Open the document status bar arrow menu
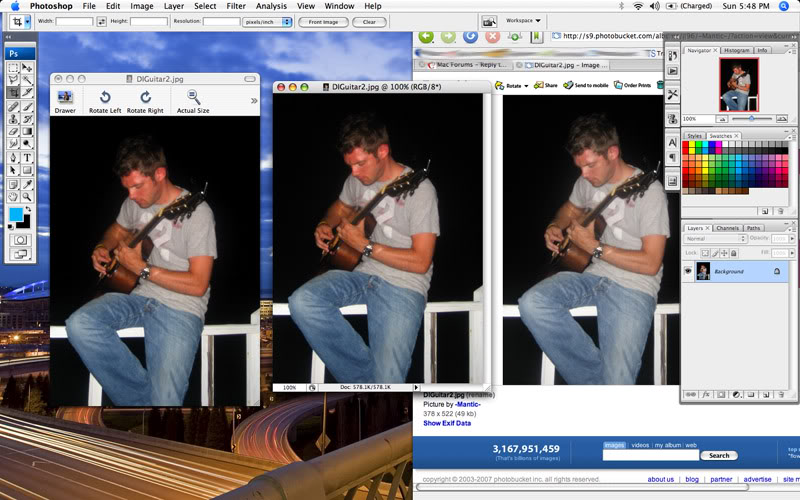Screen dimensions: 800x500 click(416, 388)
